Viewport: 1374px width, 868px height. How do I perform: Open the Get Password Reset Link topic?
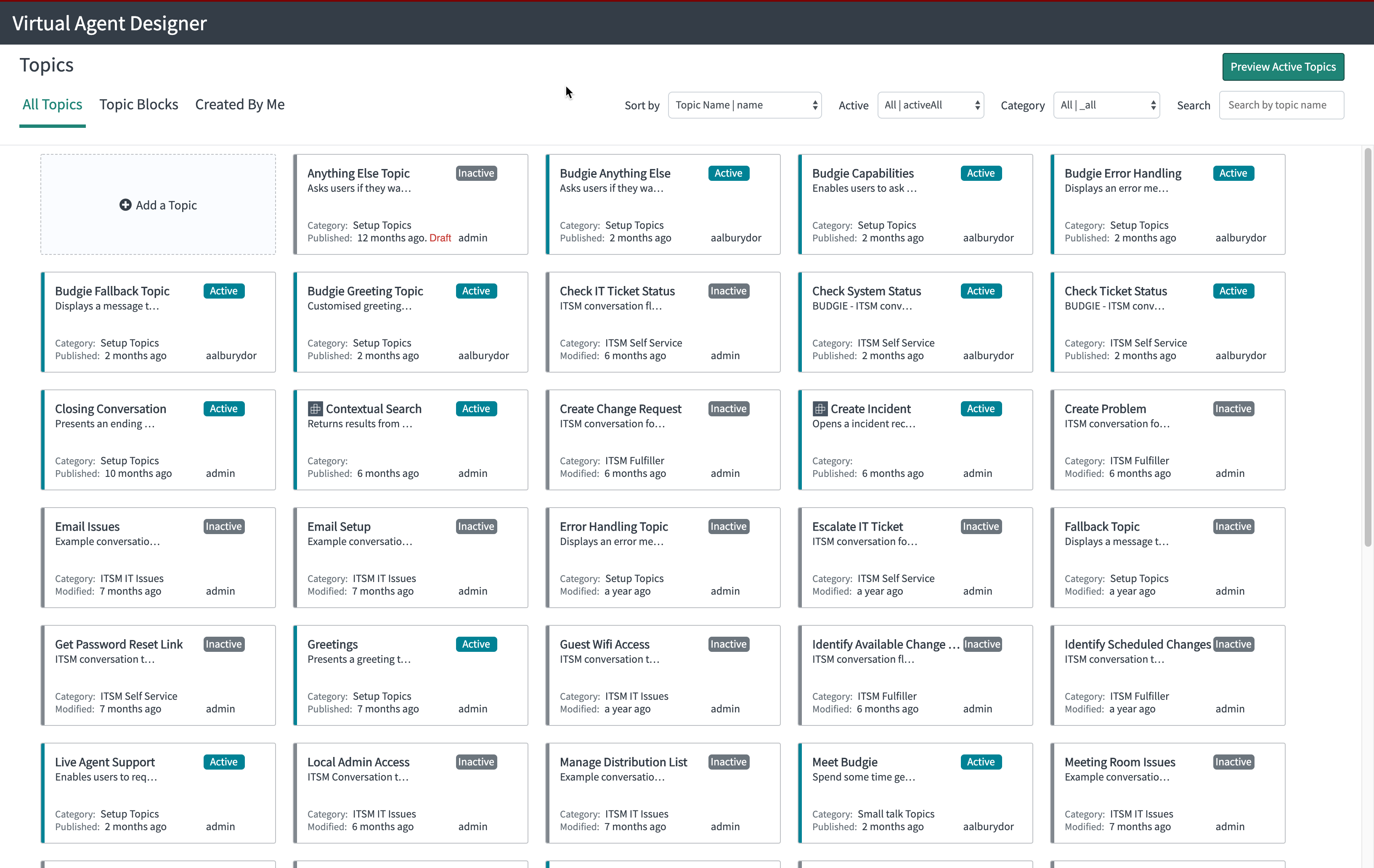coord(158,676)
